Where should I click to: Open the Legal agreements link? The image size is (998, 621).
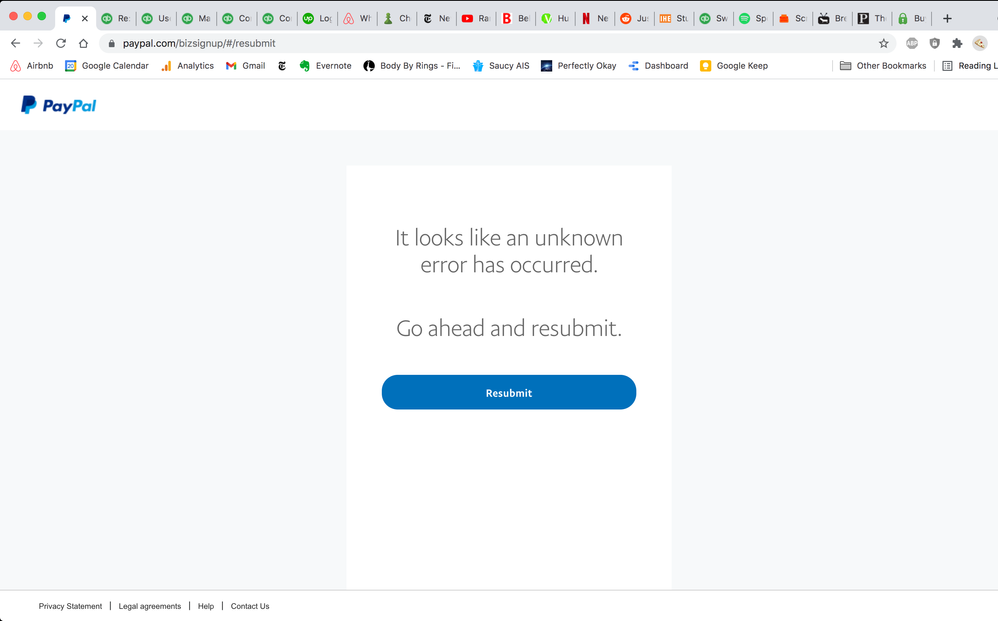pyautogui.click(x=150, y=606)
